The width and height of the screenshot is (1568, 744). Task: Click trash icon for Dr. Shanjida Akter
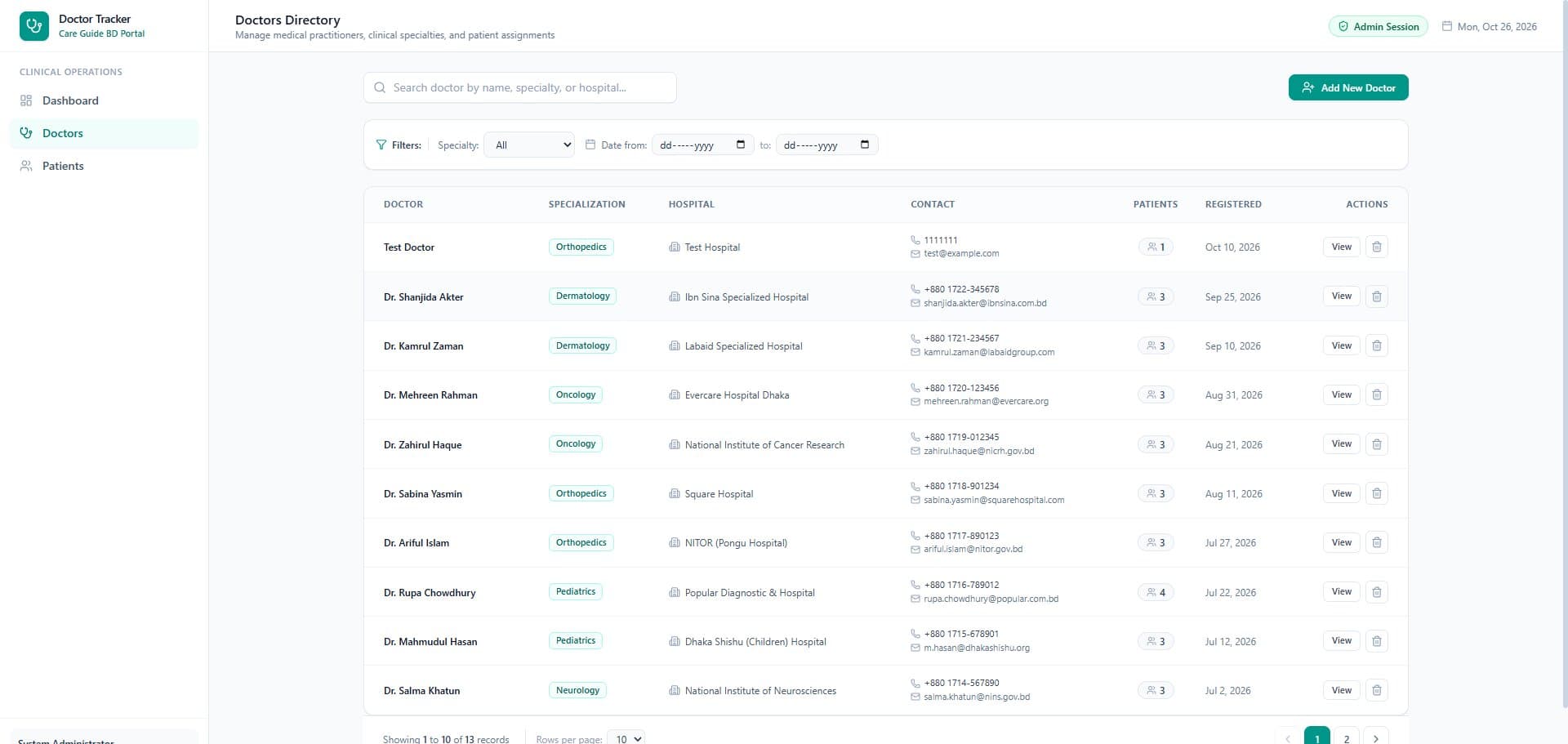click(1376, 296)
